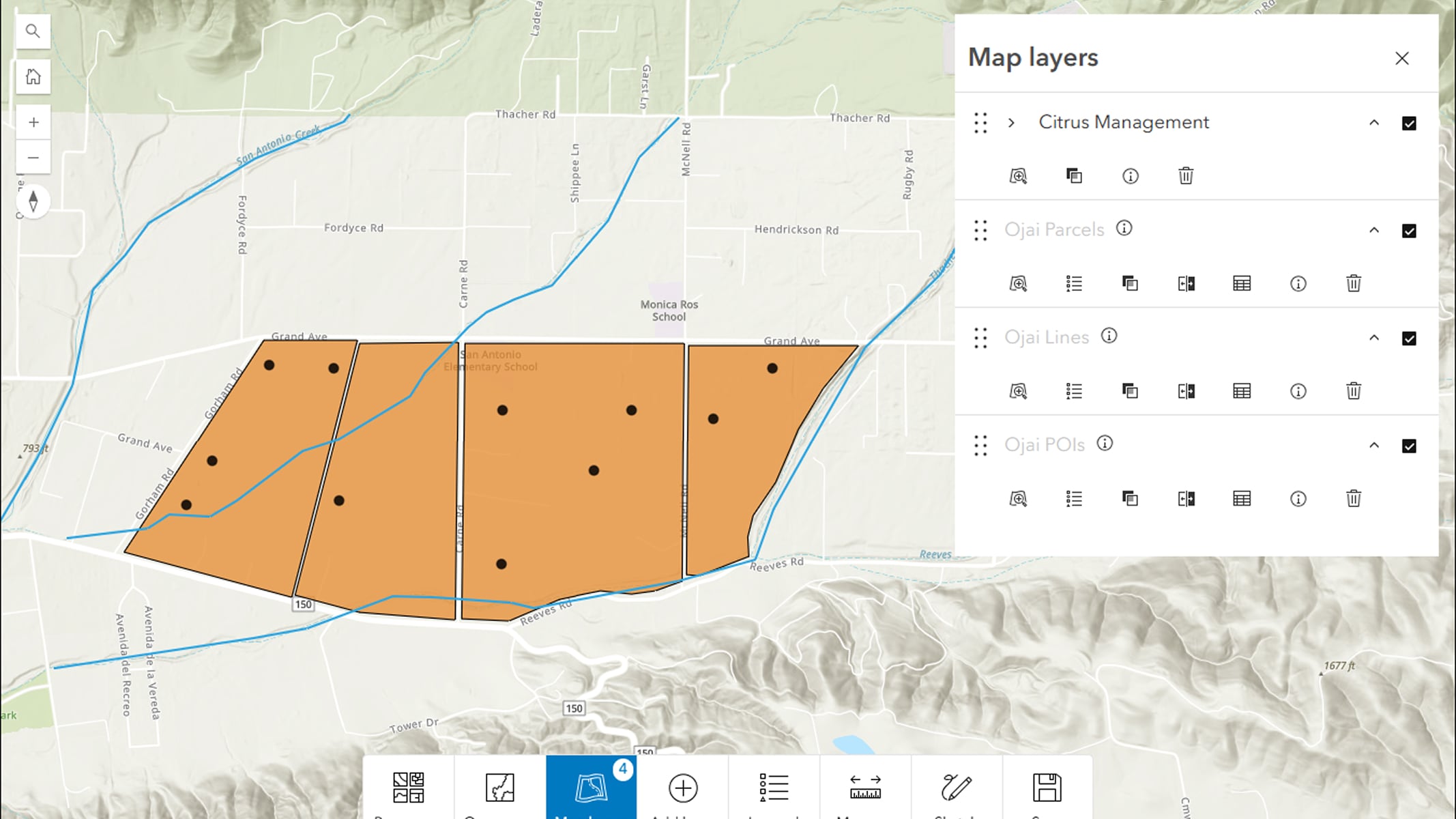Expand the Citrus Management group arrow

coord(1011,123)
